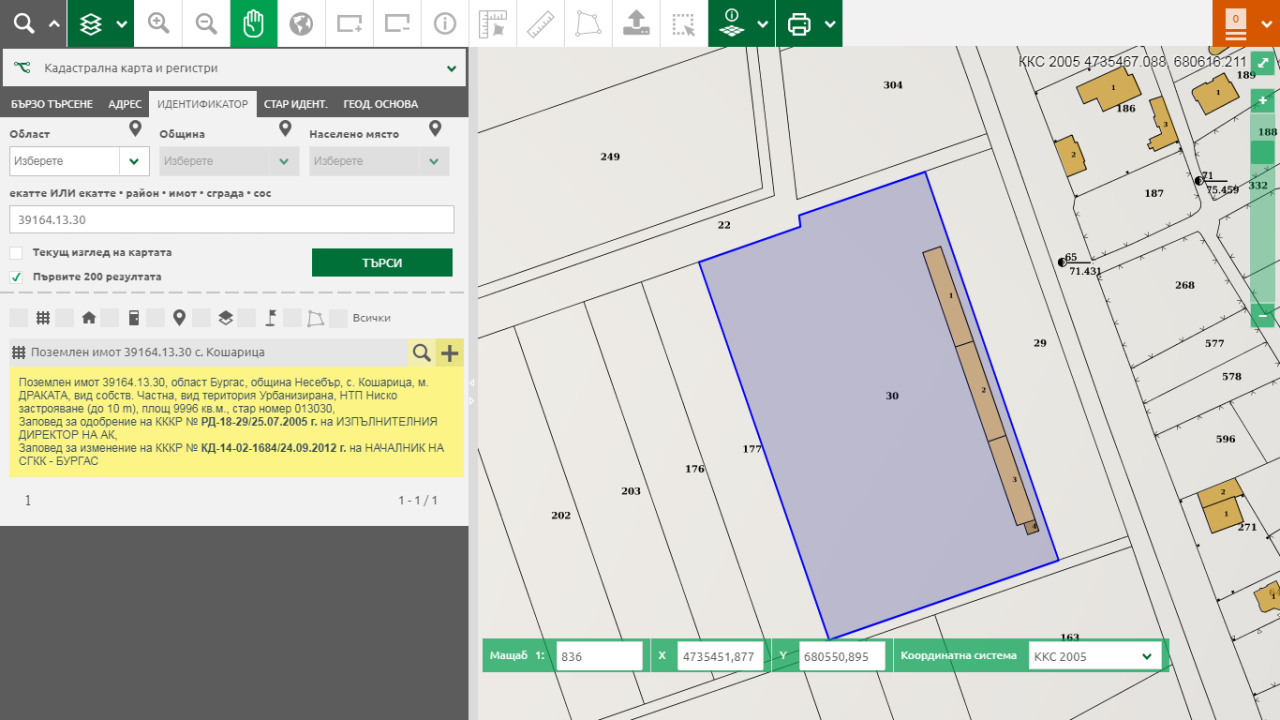
Task: Click the 'ТЪРСИ' search button
Action: click(382, 263)
